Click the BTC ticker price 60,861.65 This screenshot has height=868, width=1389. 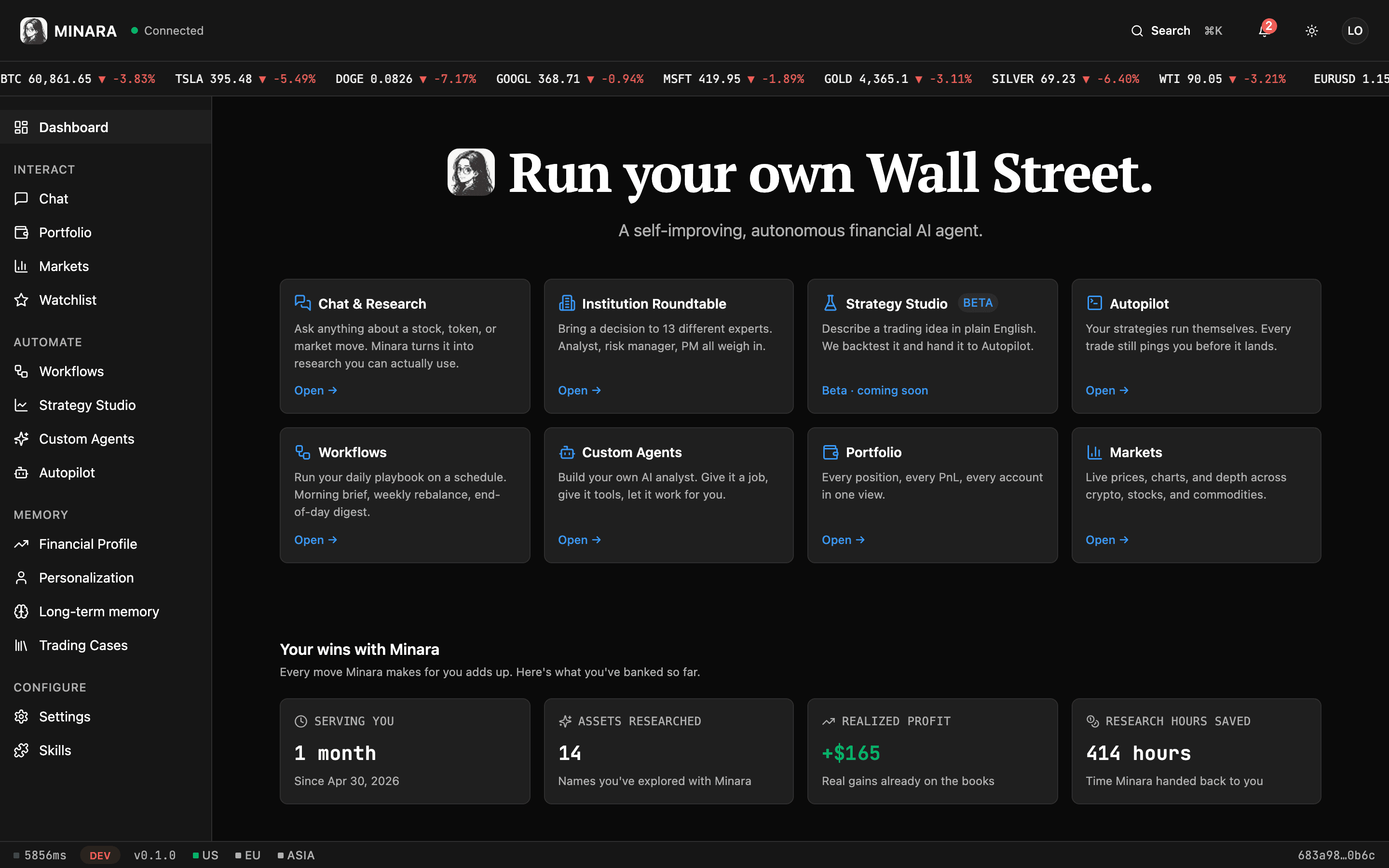tap(60, 79)
